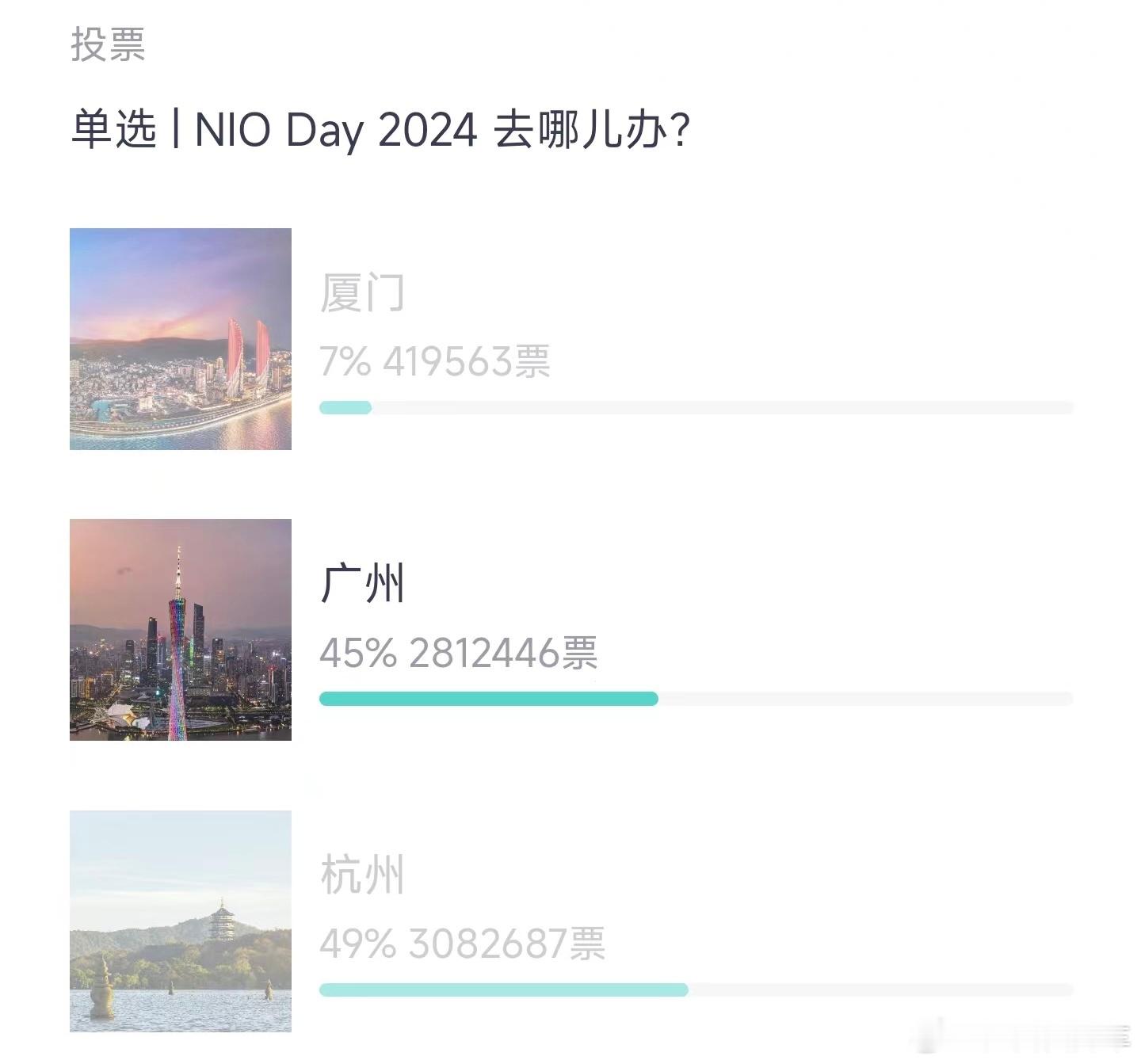
Task: Click the 419563票 vote count
Action: [467, 361]
